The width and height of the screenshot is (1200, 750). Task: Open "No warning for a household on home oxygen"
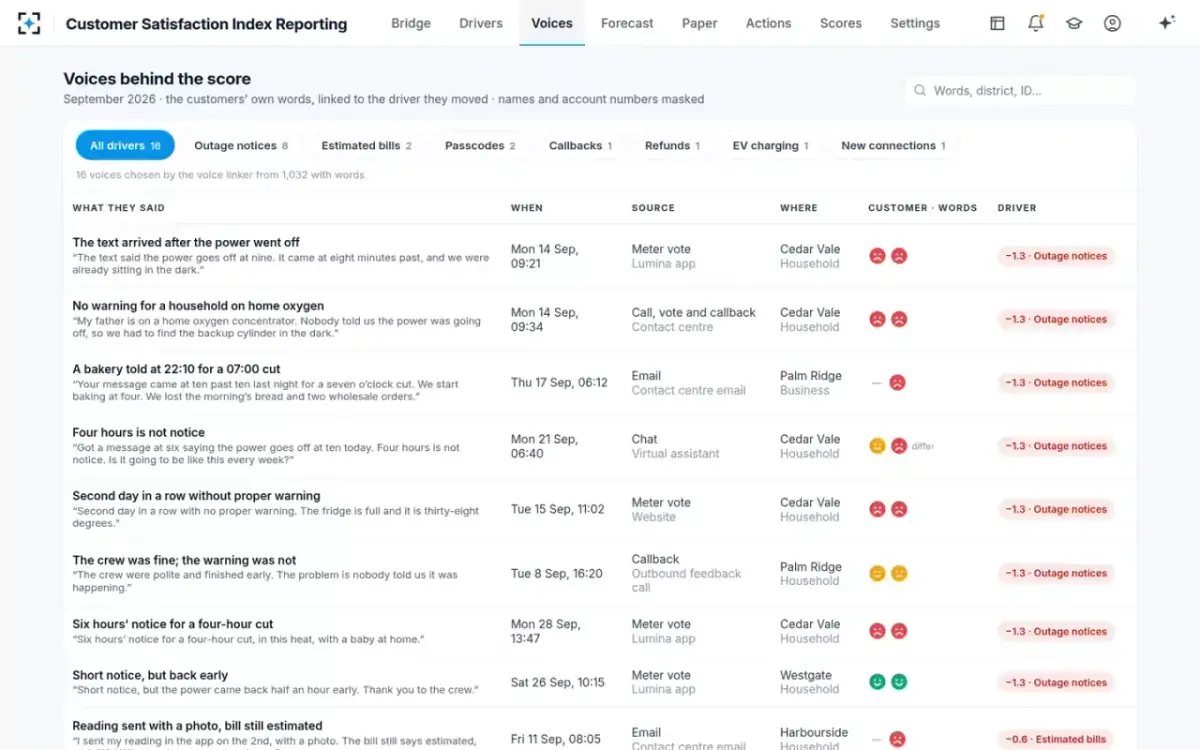(x=198, y=306)
